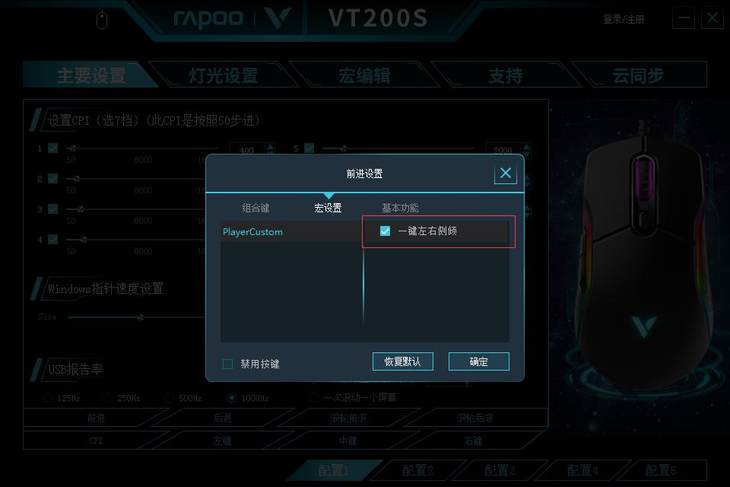Open the 宏编辑 main tab
The image size is (730, 487).
(x=364, y=75)
